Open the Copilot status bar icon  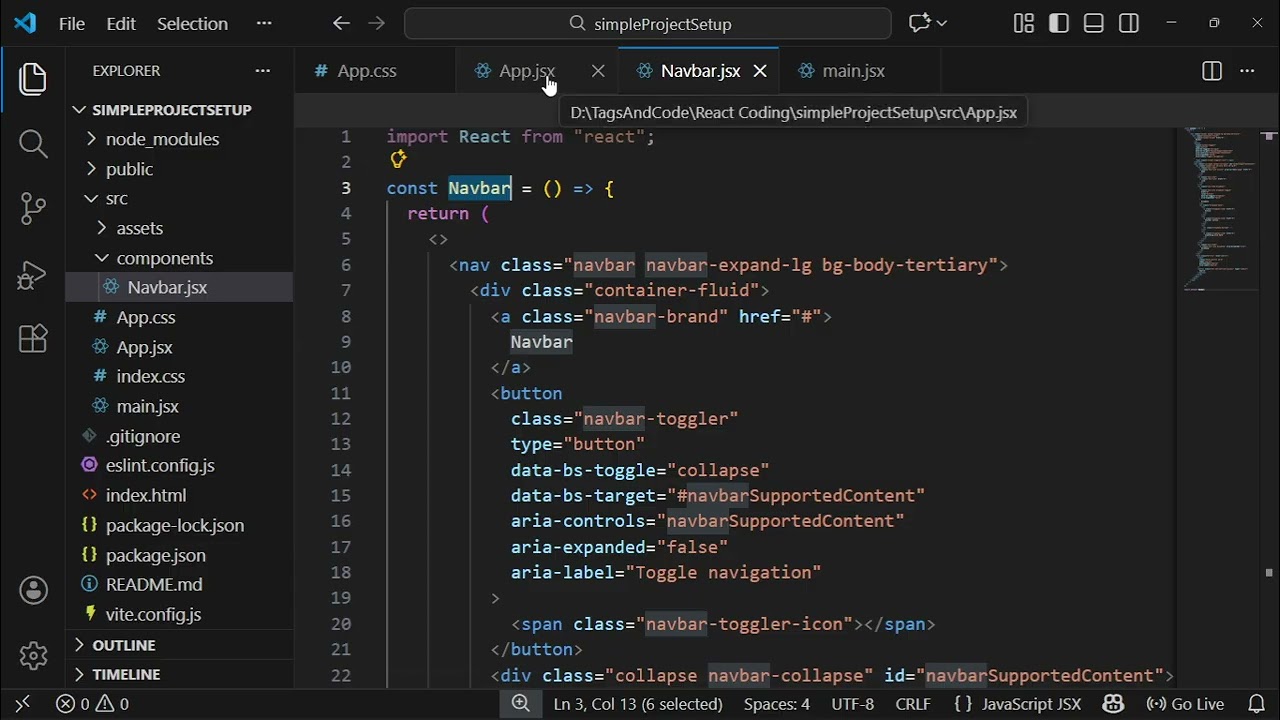pos(1113,704)
